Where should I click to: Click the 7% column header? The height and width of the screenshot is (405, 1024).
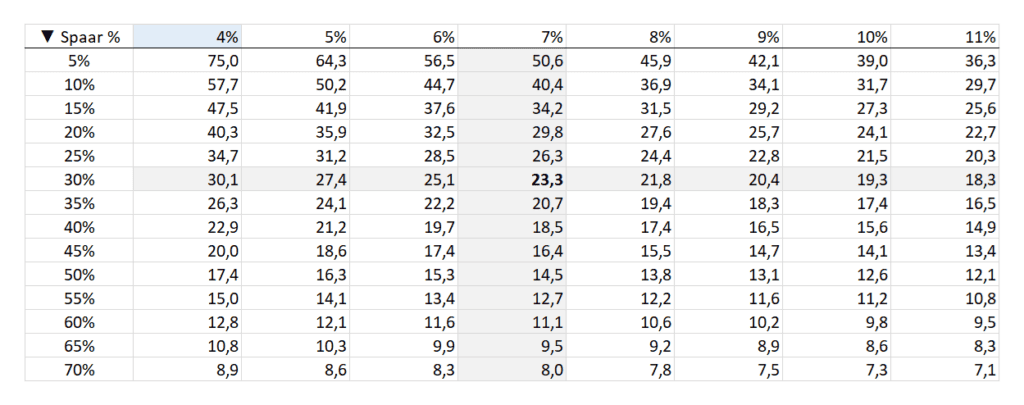pos(551,37)
